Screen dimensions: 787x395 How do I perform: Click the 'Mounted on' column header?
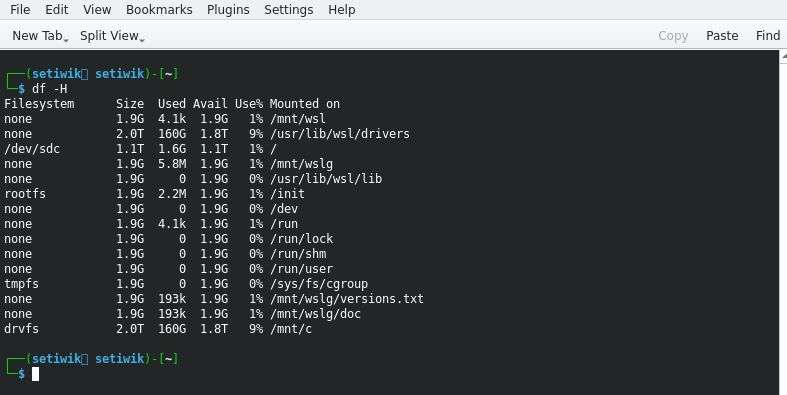(x=305, y=104)
